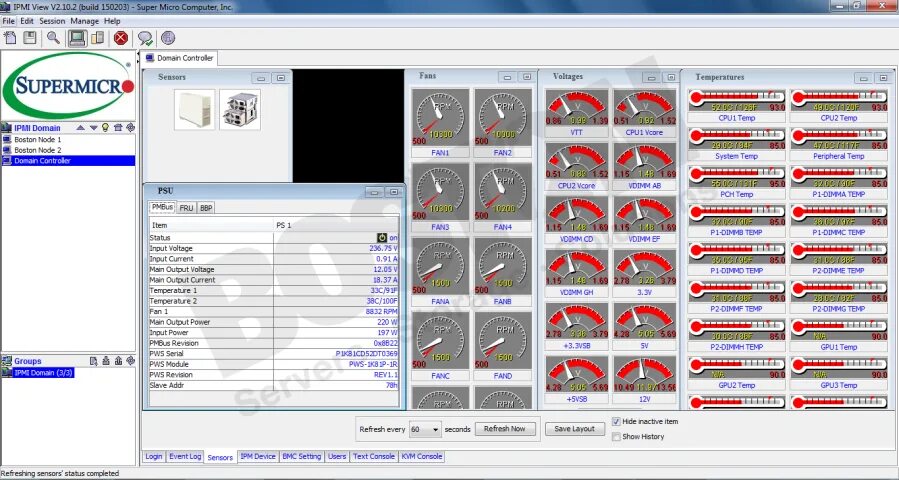Tick the Hide inactive item checkbox
The image size is (899, 480).
[x=616, y=422]
